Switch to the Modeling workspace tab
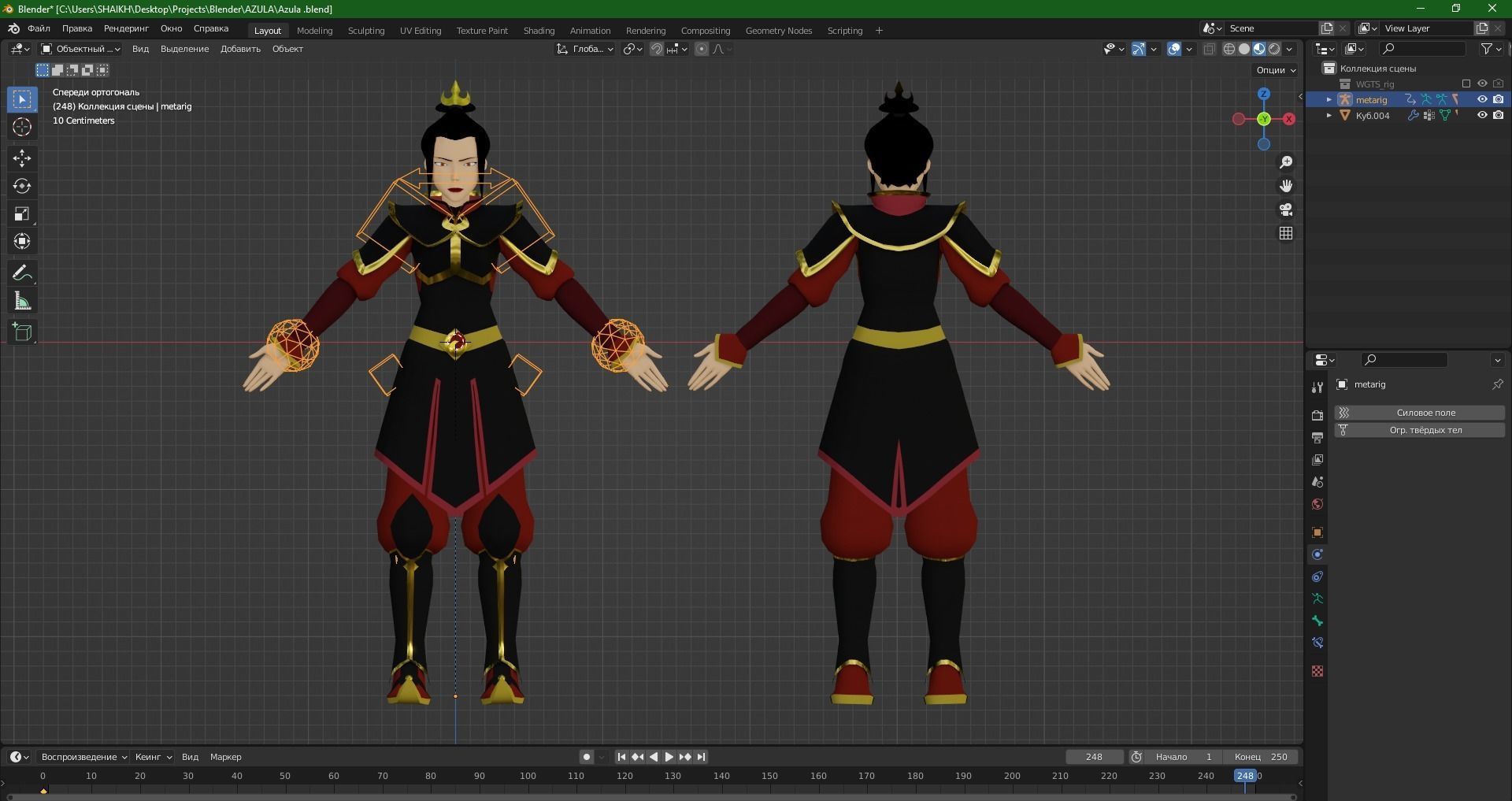 pyautogui.click(x=314, y=31)
